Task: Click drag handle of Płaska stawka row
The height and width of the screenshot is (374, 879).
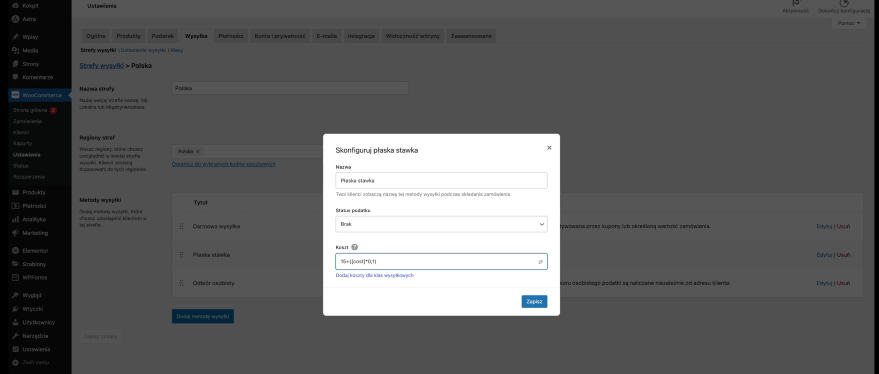Action: pos(182,255)
